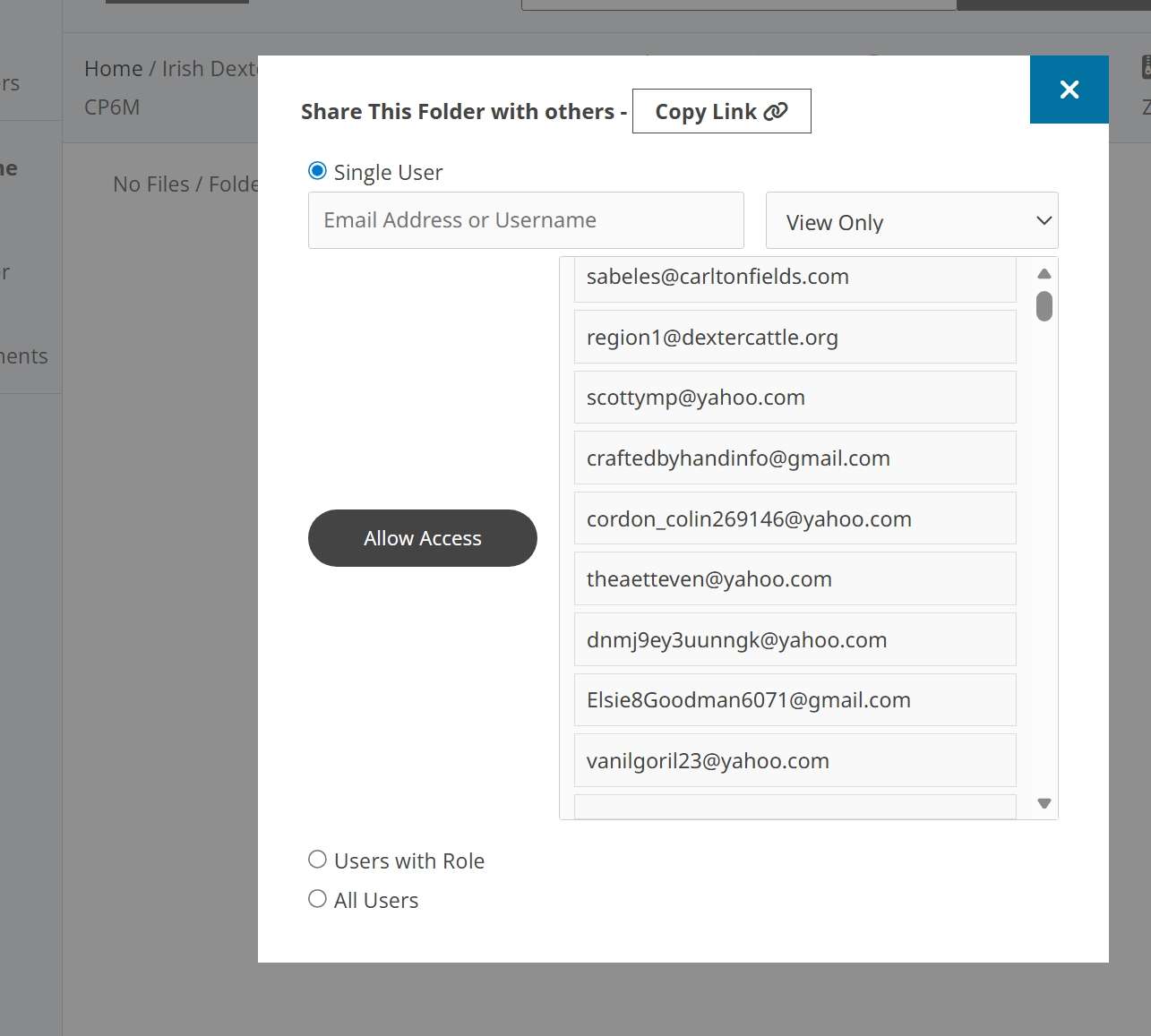Choose scottymp@yahoo.com in the user list
This screenshot has width=1151, height=1036.
point(795,398)
